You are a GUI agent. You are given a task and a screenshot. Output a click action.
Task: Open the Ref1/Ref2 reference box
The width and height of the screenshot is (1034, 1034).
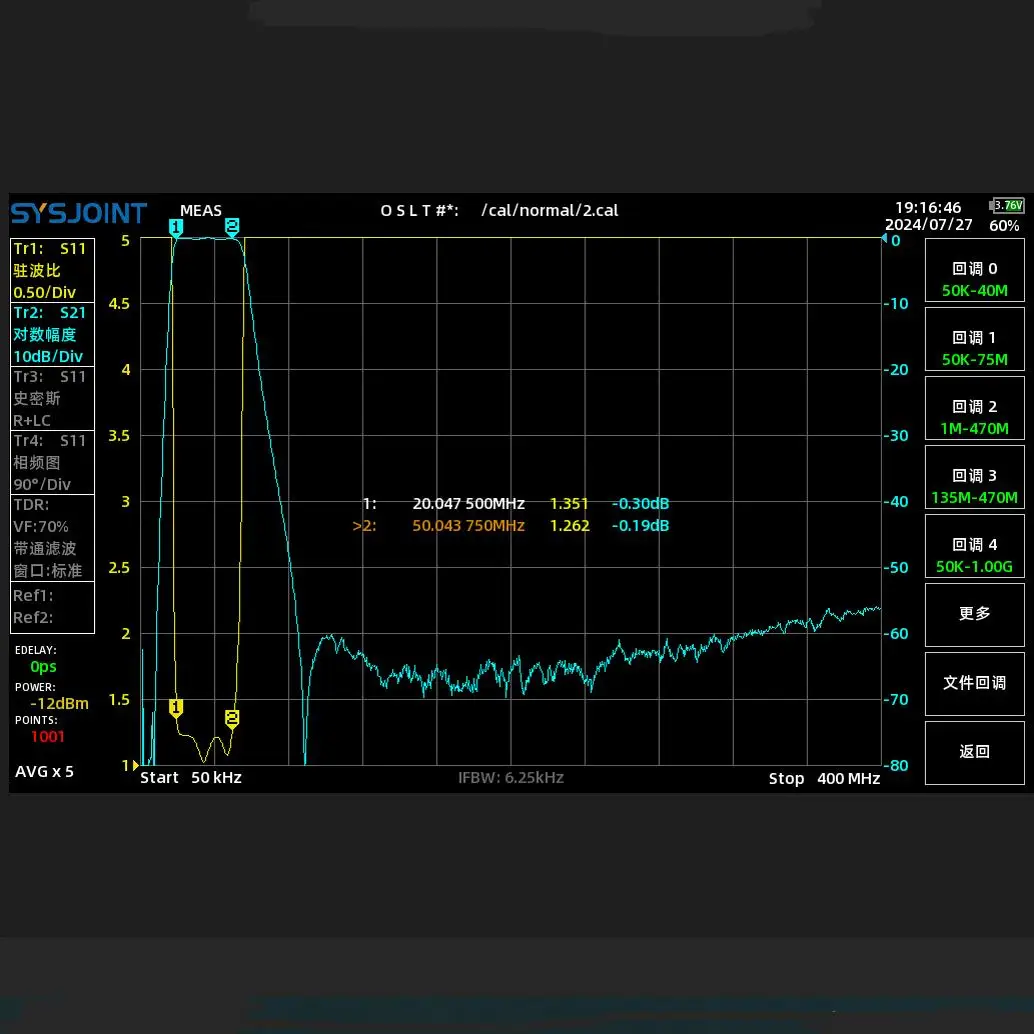coord(52,607)
